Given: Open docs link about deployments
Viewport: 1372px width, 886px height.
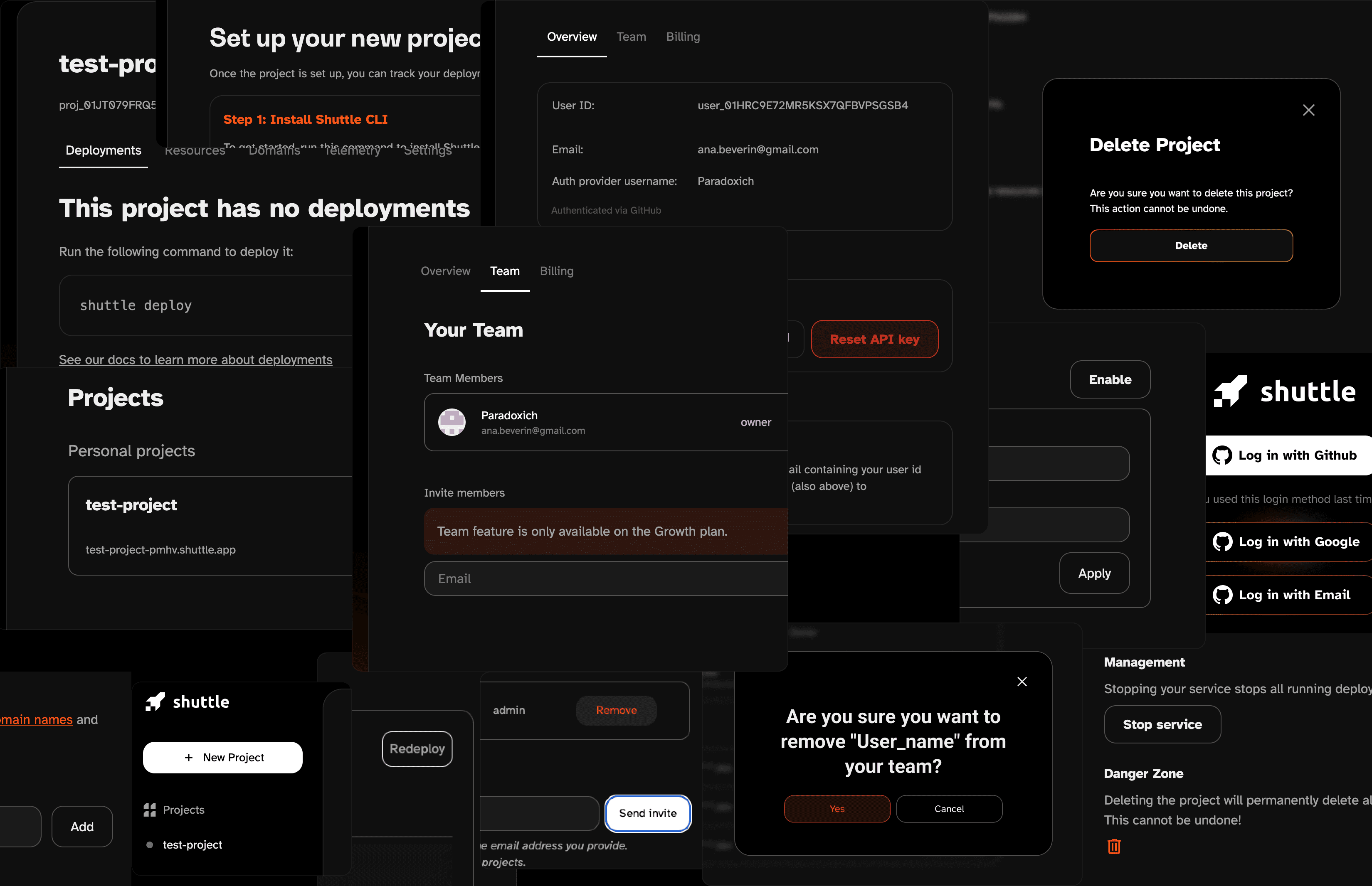Looking at the screenshot, I should 195,359.
